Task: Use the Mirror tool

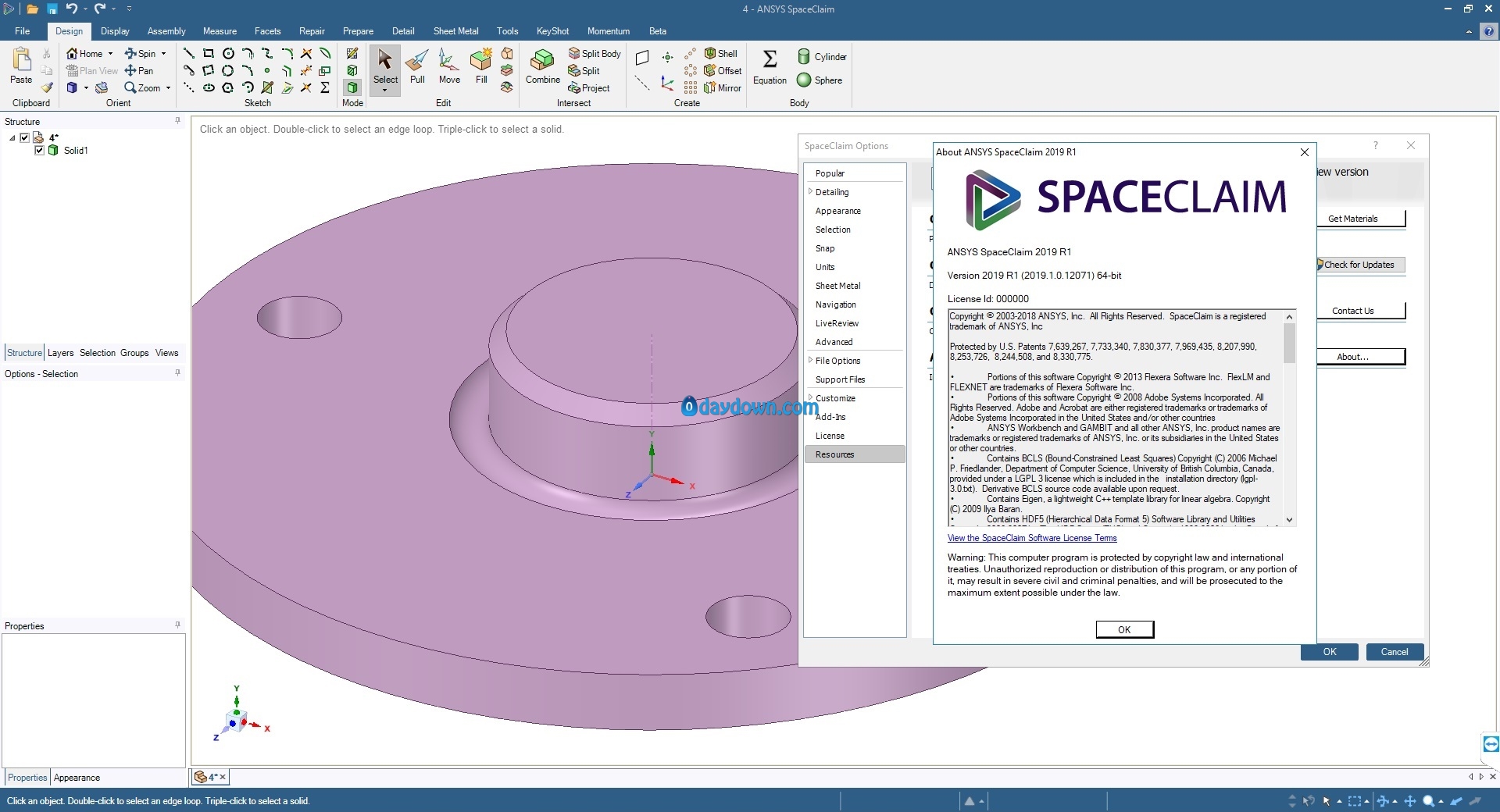Action: coord(723,88)
